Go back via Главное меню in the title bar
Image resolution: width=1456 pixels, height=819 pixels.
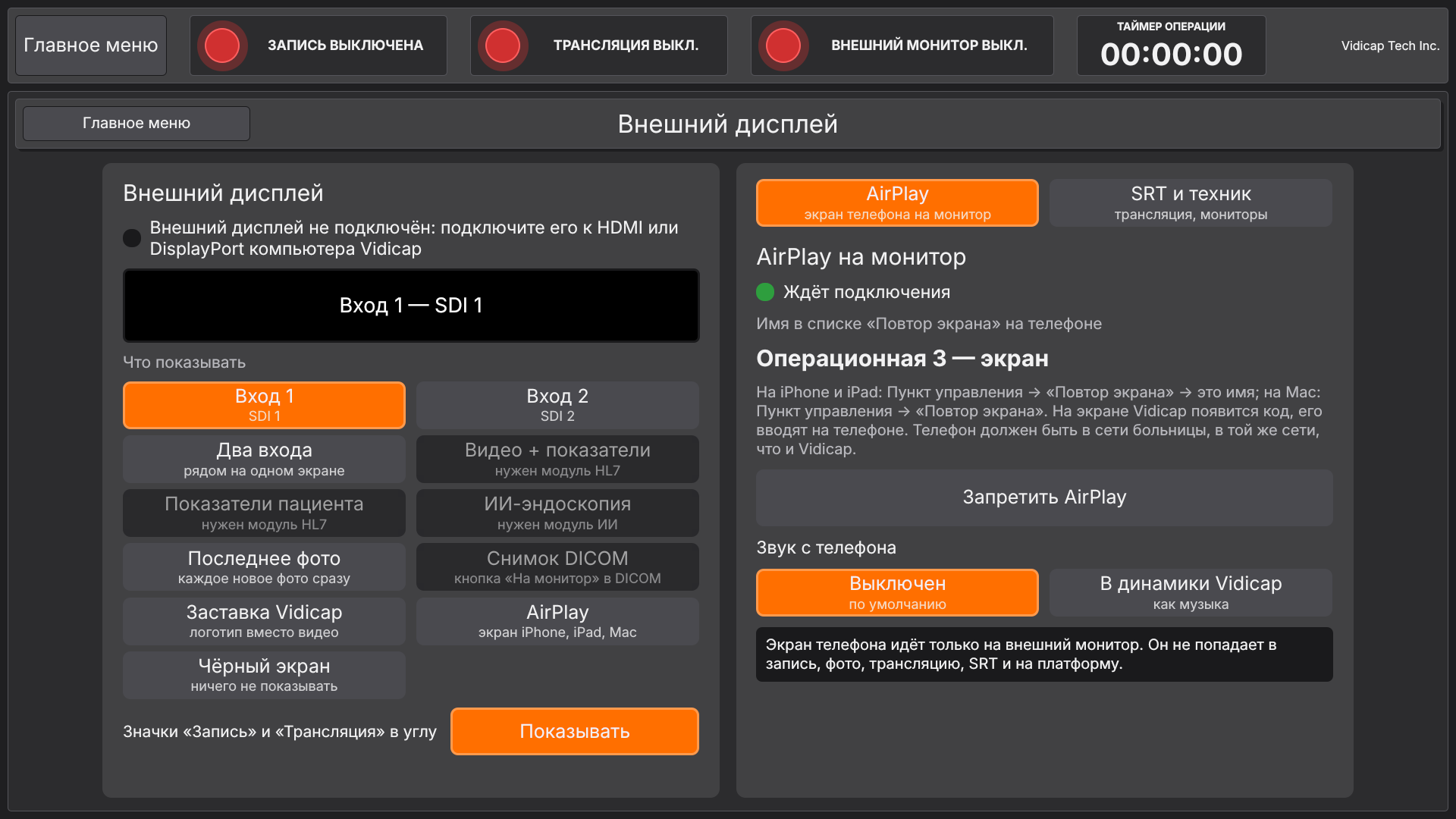(x=136, y=123)
